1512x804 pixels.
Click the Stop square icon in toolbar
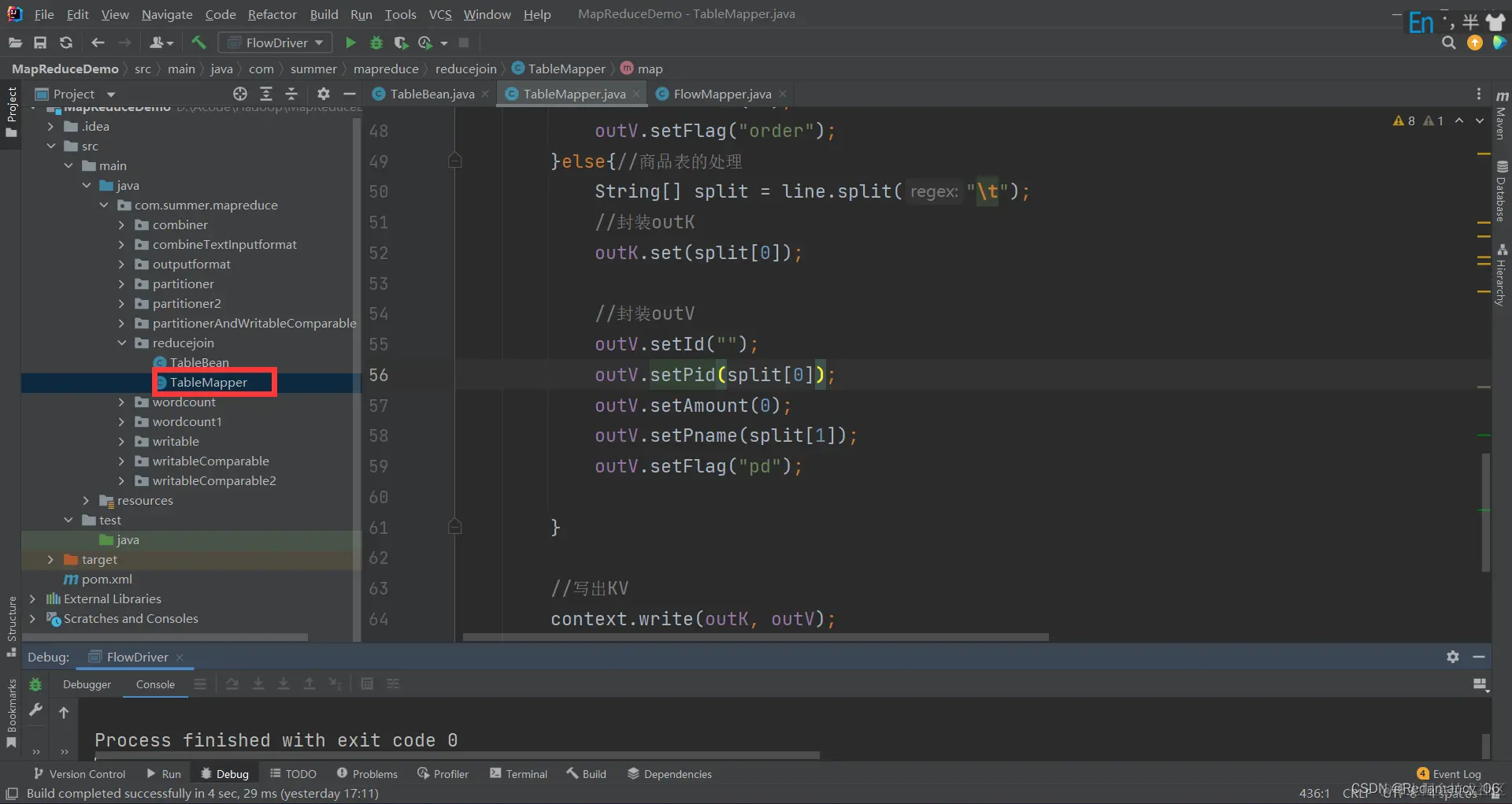pyautogui.click(x=464, y=43)
